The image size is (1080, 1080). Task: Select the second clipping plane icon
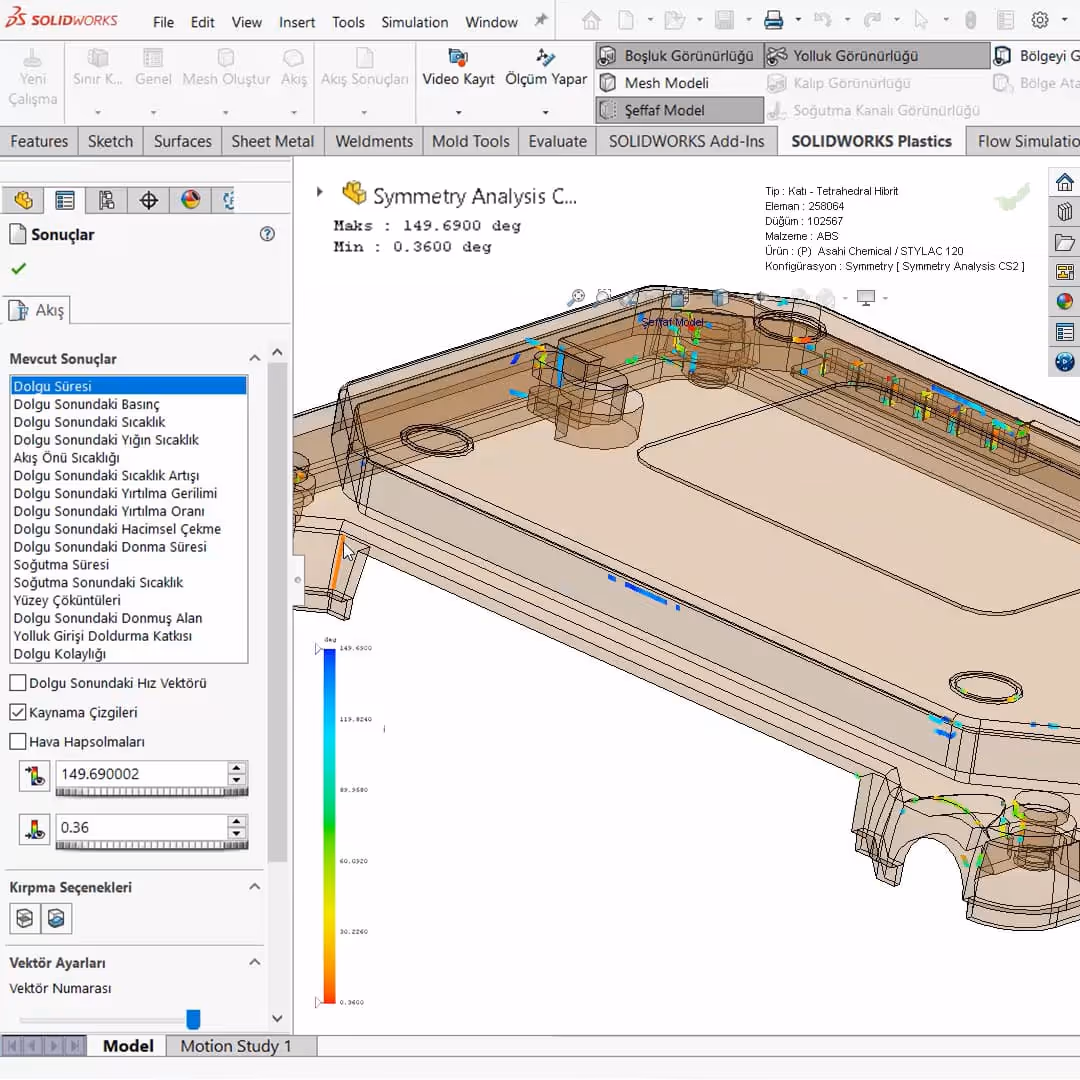click(x=56, y=918)
